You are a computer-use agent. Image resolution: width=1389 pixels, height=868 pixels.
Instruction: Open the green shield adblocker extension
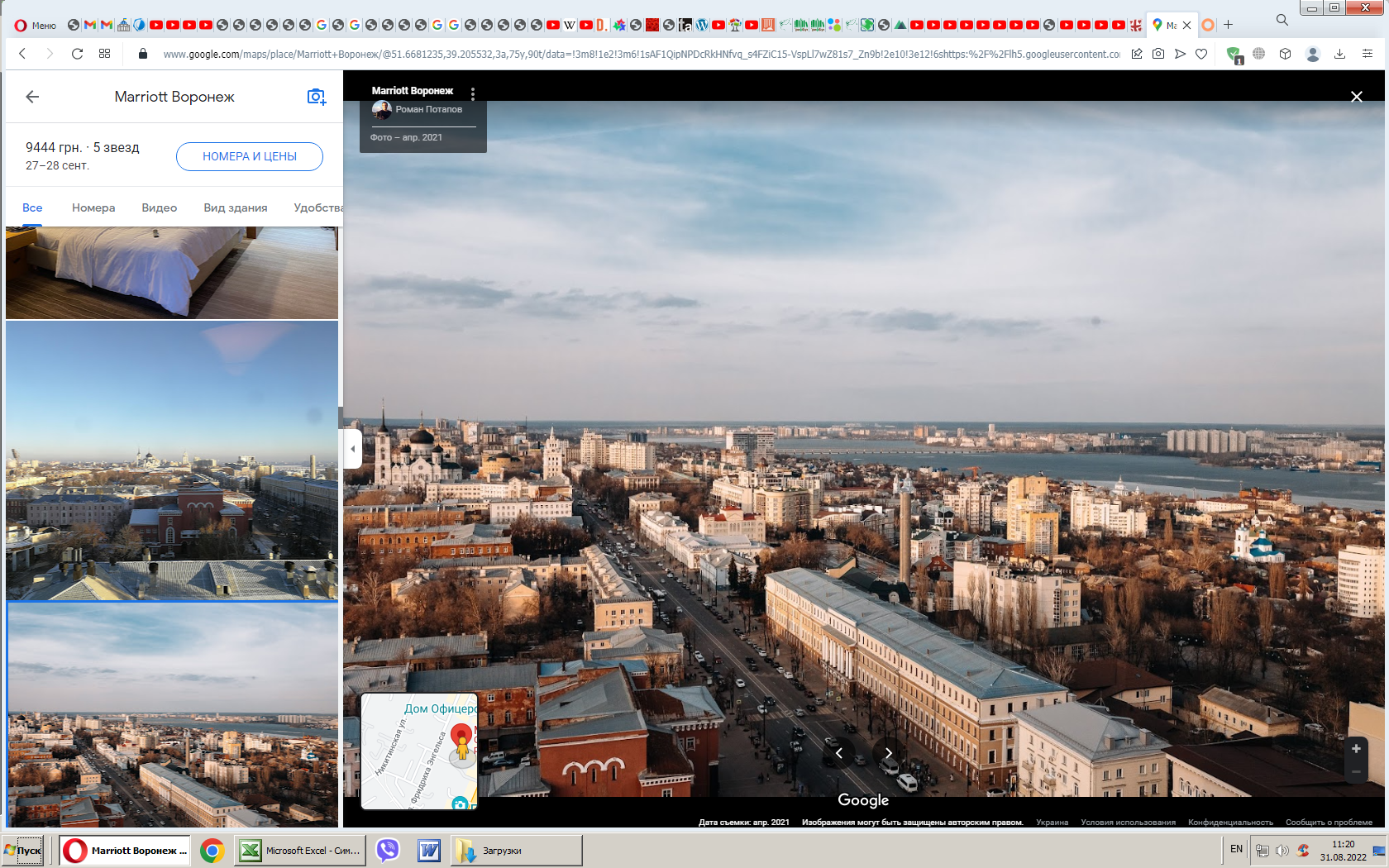coord(1234,55)
